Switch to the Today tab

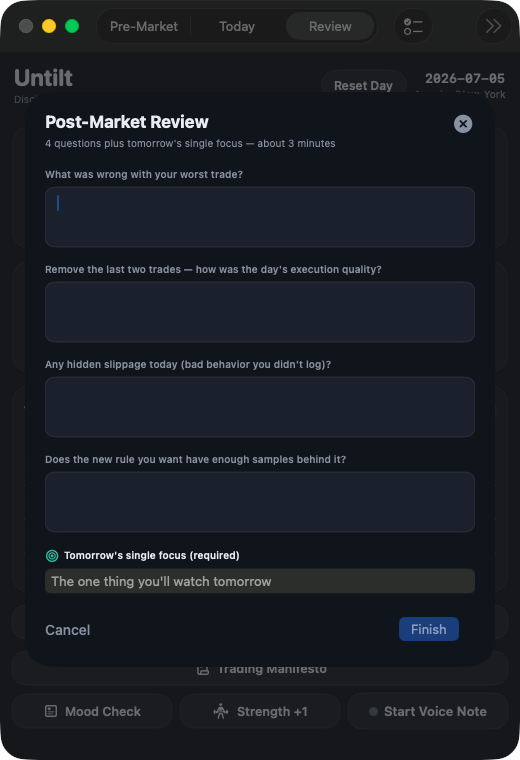tap(236, 26)
